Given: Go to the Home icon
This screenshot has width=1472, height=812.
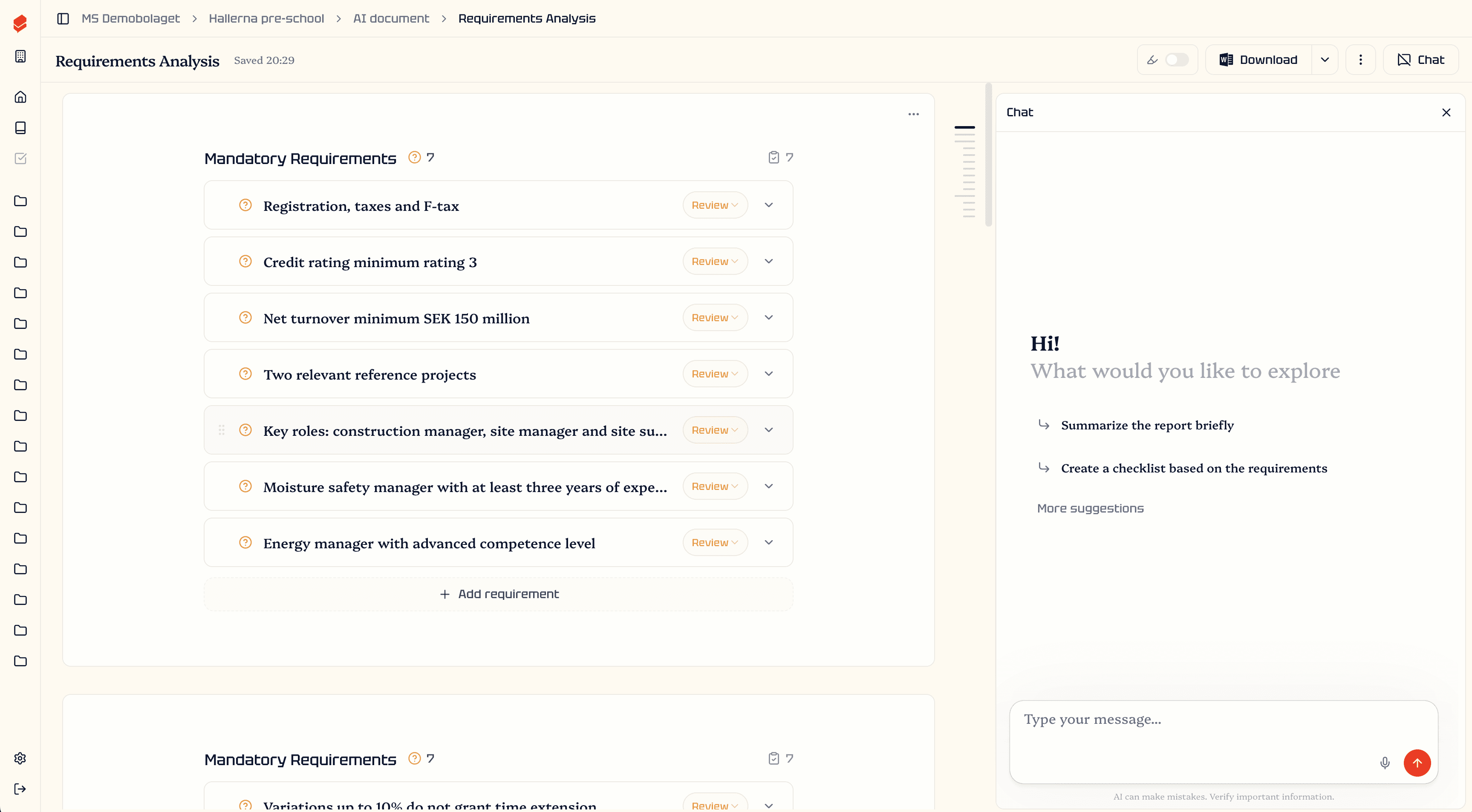Looking at the screenshot, I should click(20, 97).
